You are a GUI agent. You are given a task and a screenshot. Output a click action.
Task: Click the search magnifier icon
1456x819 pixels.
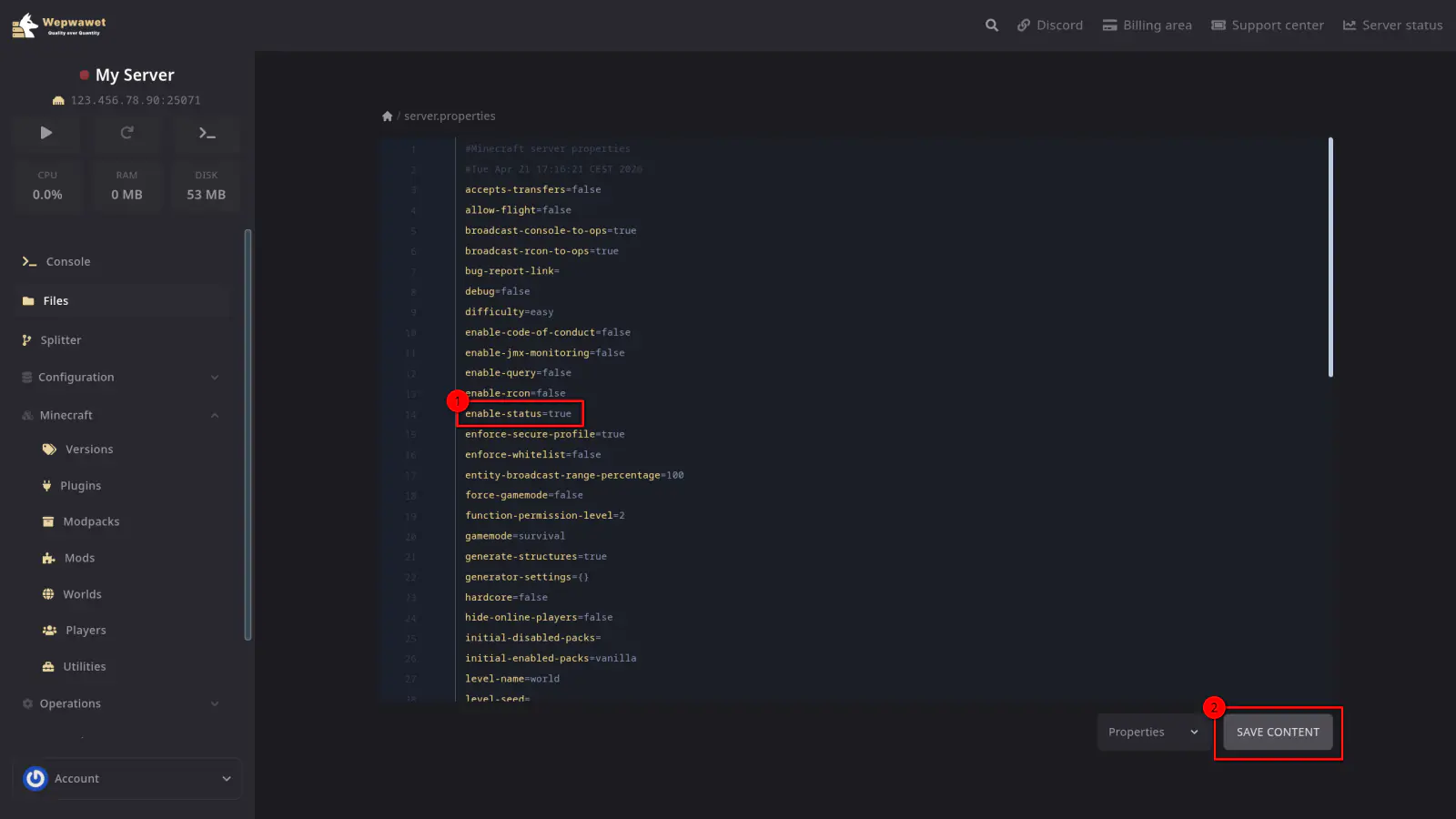[x=991, y=25]
